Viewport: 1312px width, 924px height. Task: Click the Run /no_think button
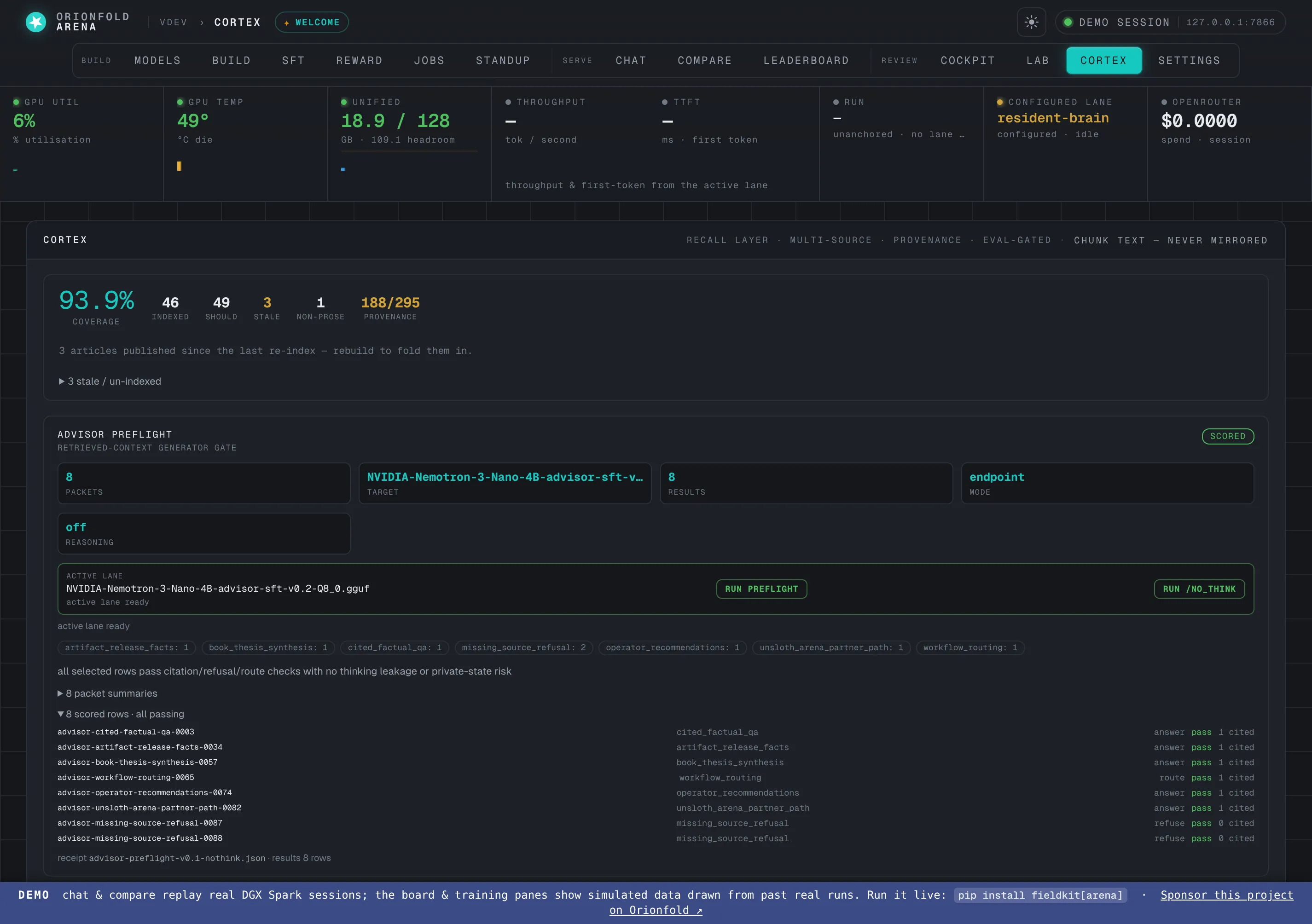[1199, 589]
